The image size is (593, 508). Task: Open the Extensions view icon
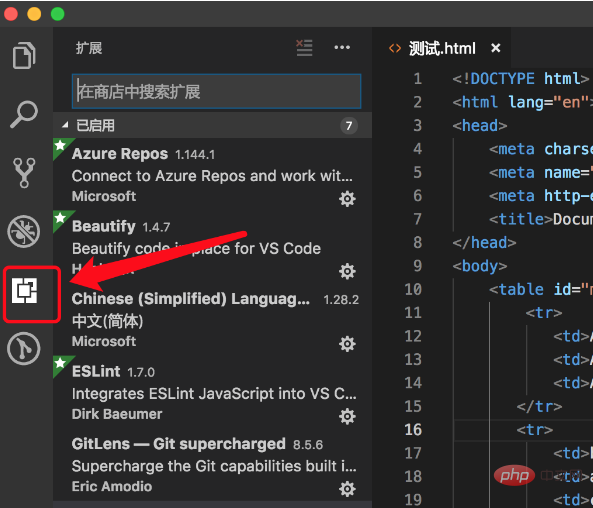click(x=24, y=291)
